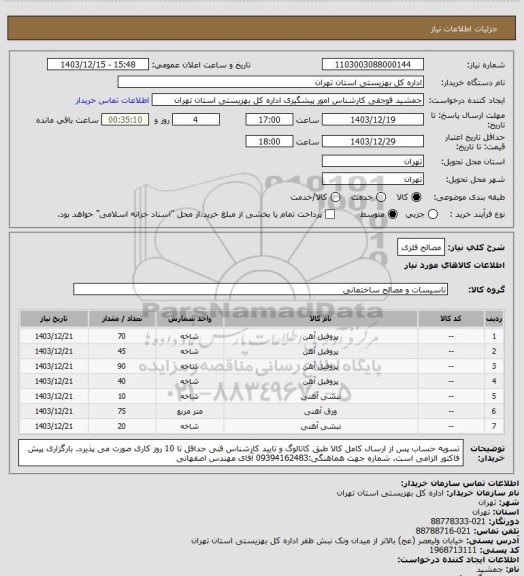The width and height of the screenshot is (524, 576).
Task: Click the remaining days field showing 4
Action: coord(196,120)
